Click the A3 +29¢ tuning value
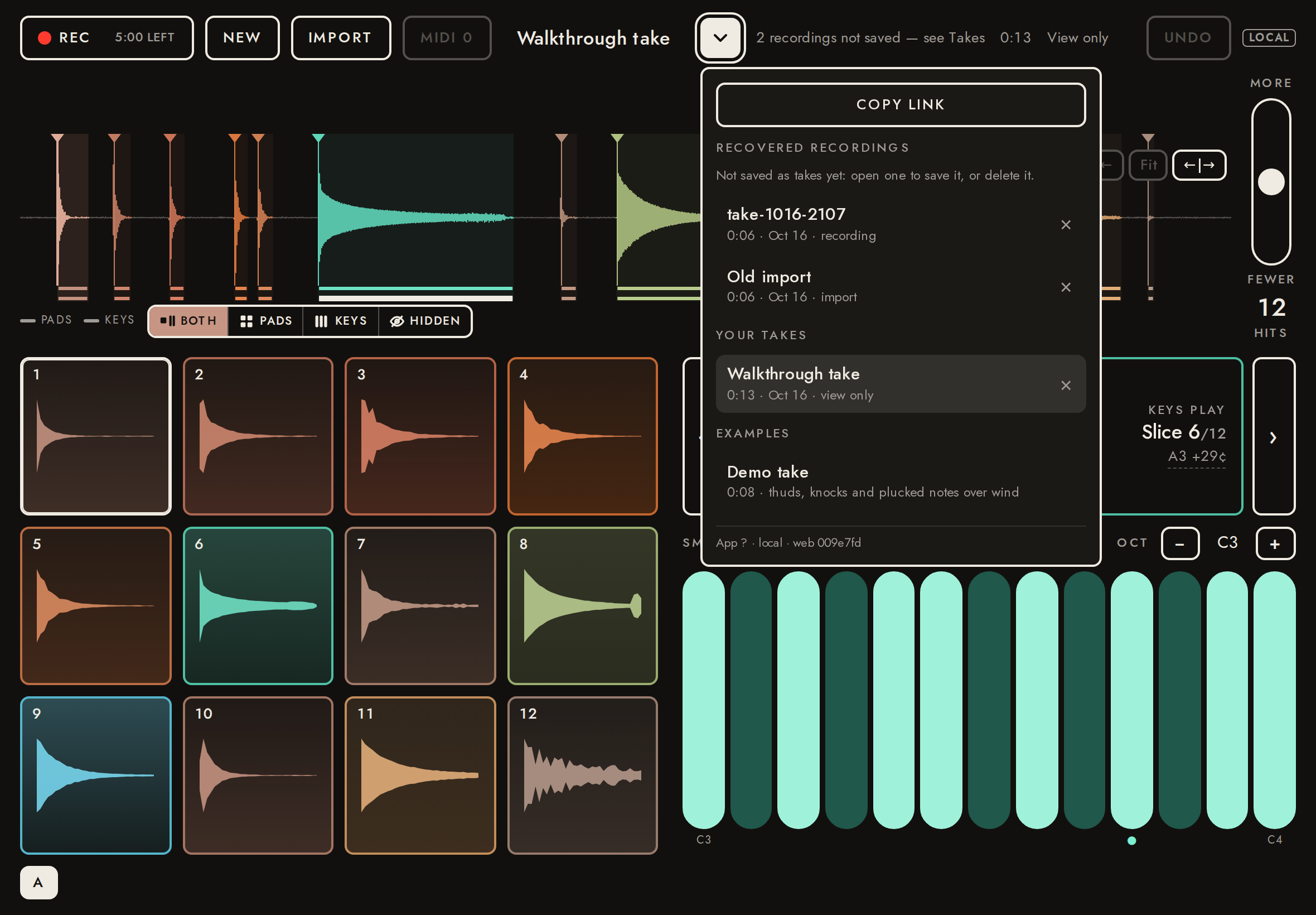The width and height of the screenshot is (1316, 915). click(1196, 456)
